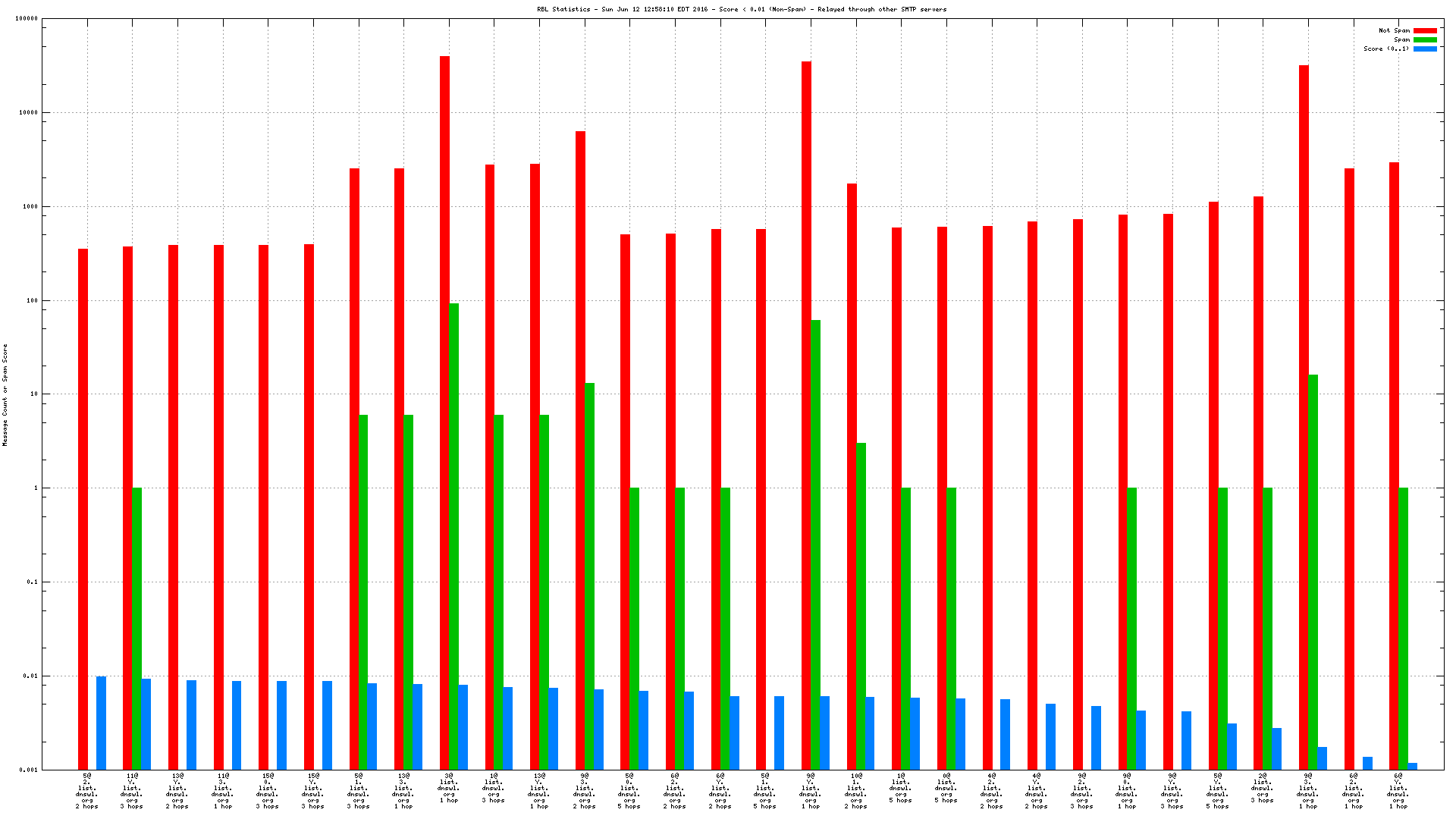Click the 'Message Count or Spam Score' axis label
The width and height of the screenshot is (1456, 819).
pyautogui.click(x=5, y=394)
